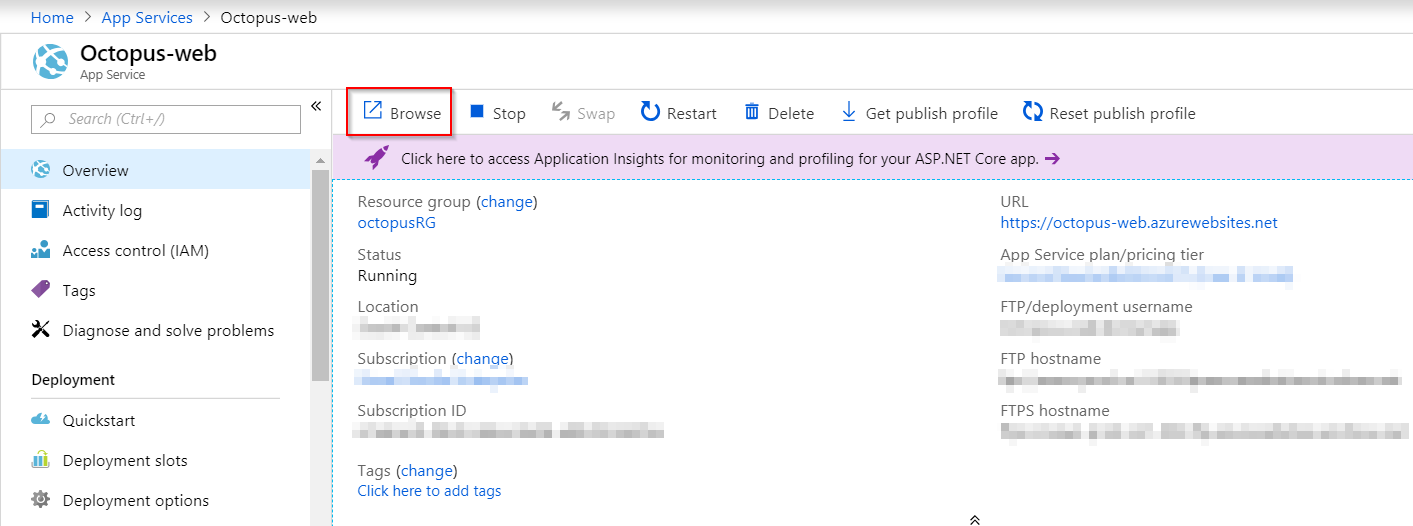Screen dimensions: 1413x526
Task: Click Reset publish profile label
Action: coord(1122,113)
